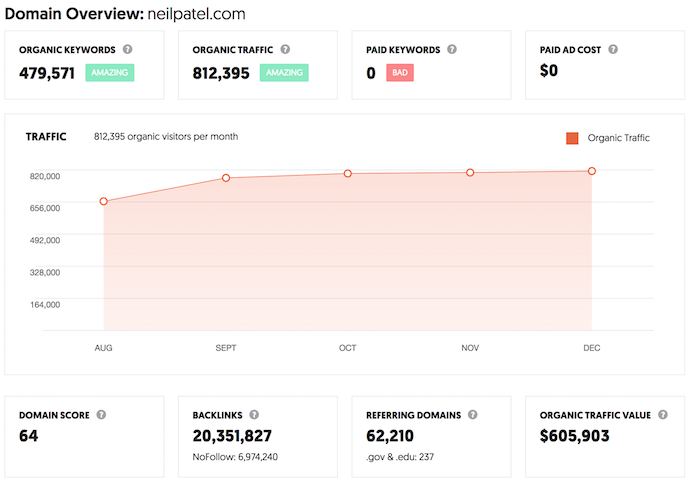Click the OCT data point on chart
The height and width of the screenshot is (481, 689).
point(348,174)
